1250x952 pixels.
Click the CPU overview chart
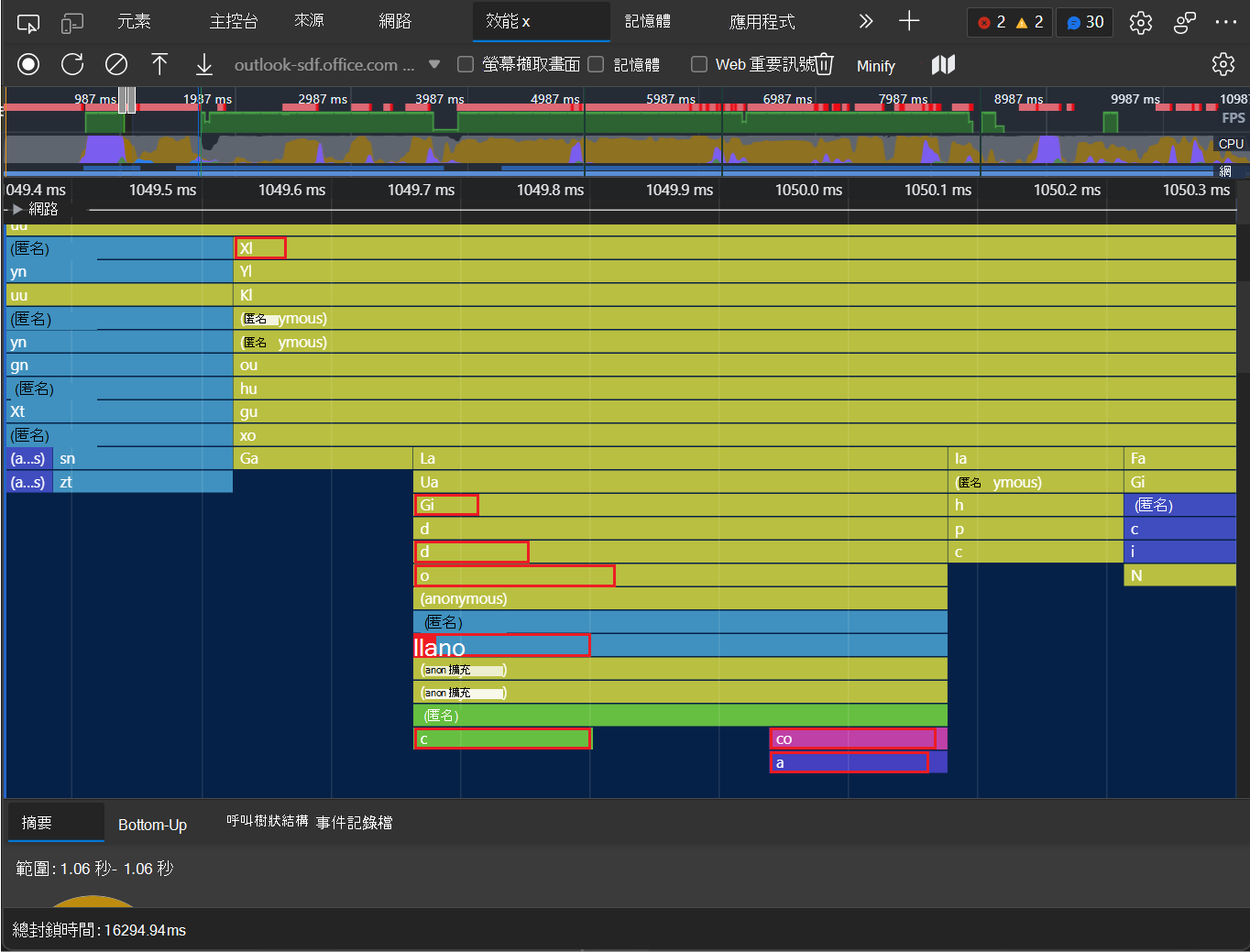(x=609, y=149)
